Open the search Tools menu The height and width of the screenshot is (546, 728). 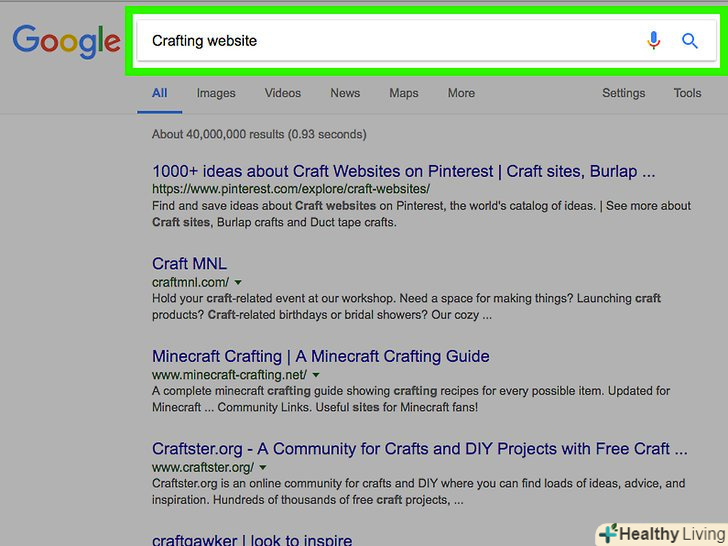coord(687,93)
